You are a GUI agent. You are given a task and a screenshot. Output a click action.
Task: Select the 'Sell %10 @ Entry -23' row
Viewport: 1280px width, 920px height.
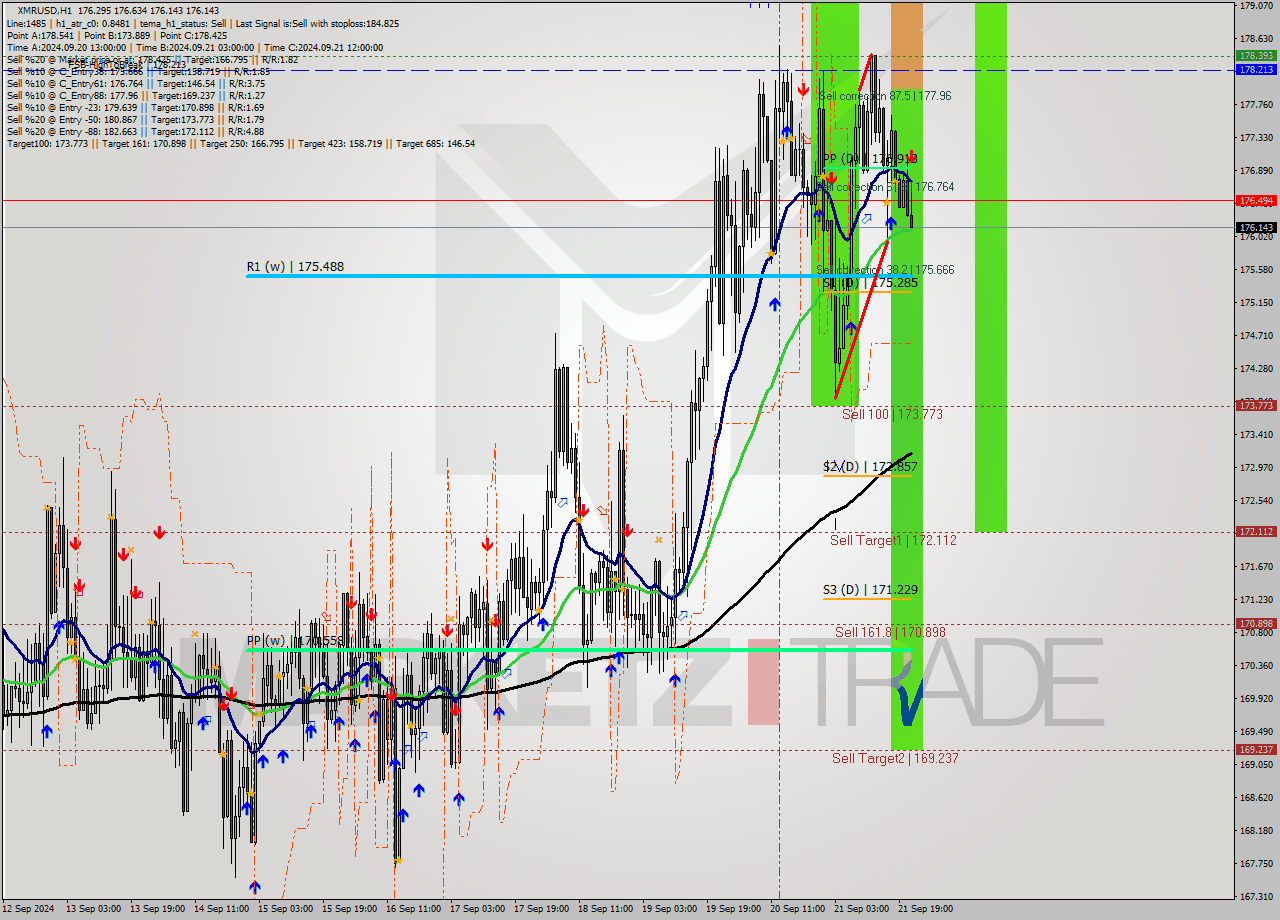click(x=135, y=108)
